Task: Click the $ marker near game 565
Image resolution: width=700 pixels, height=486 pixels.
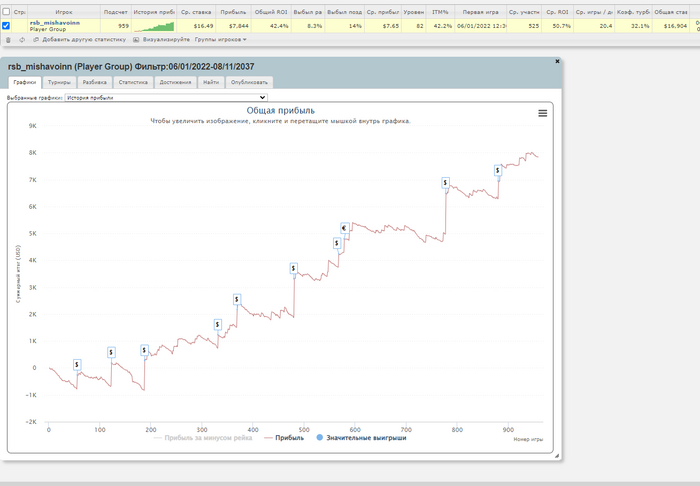Action: pyautogui.click(x=337, y=243)
